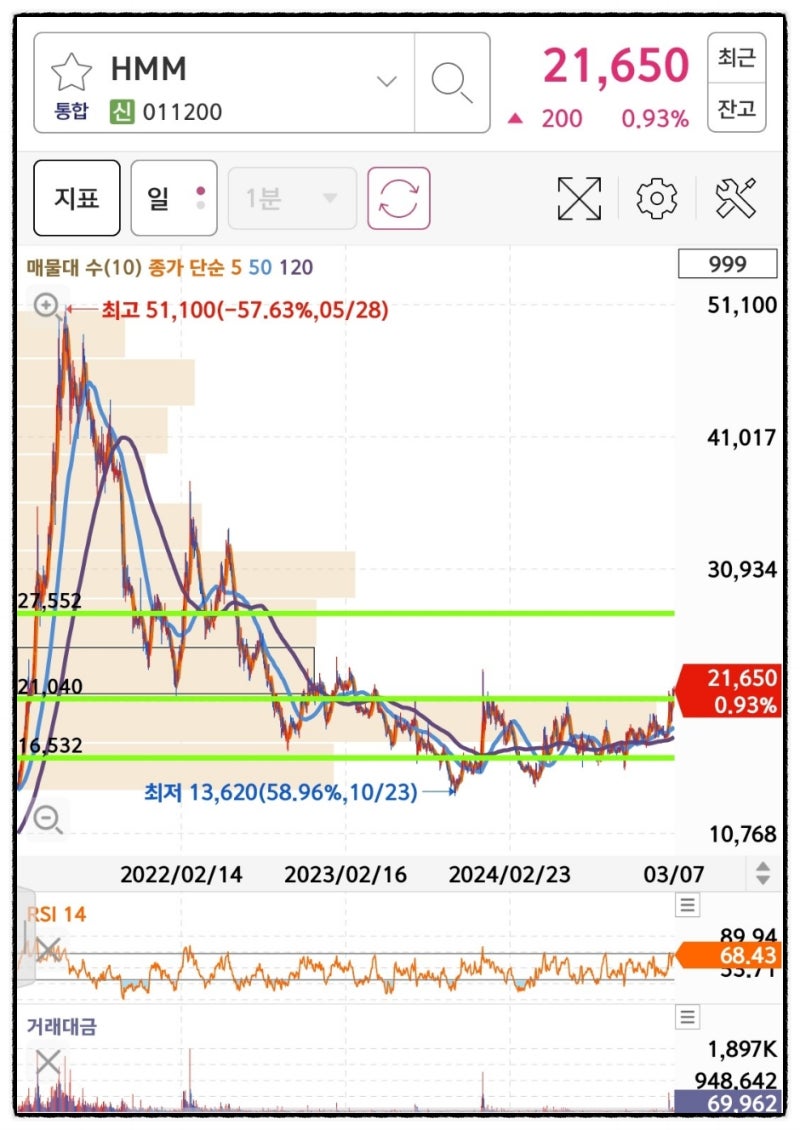This screenshot has width=800, height=1130.
Task: Select the 최고 51,100 high label
Action: tap(244, 310)
